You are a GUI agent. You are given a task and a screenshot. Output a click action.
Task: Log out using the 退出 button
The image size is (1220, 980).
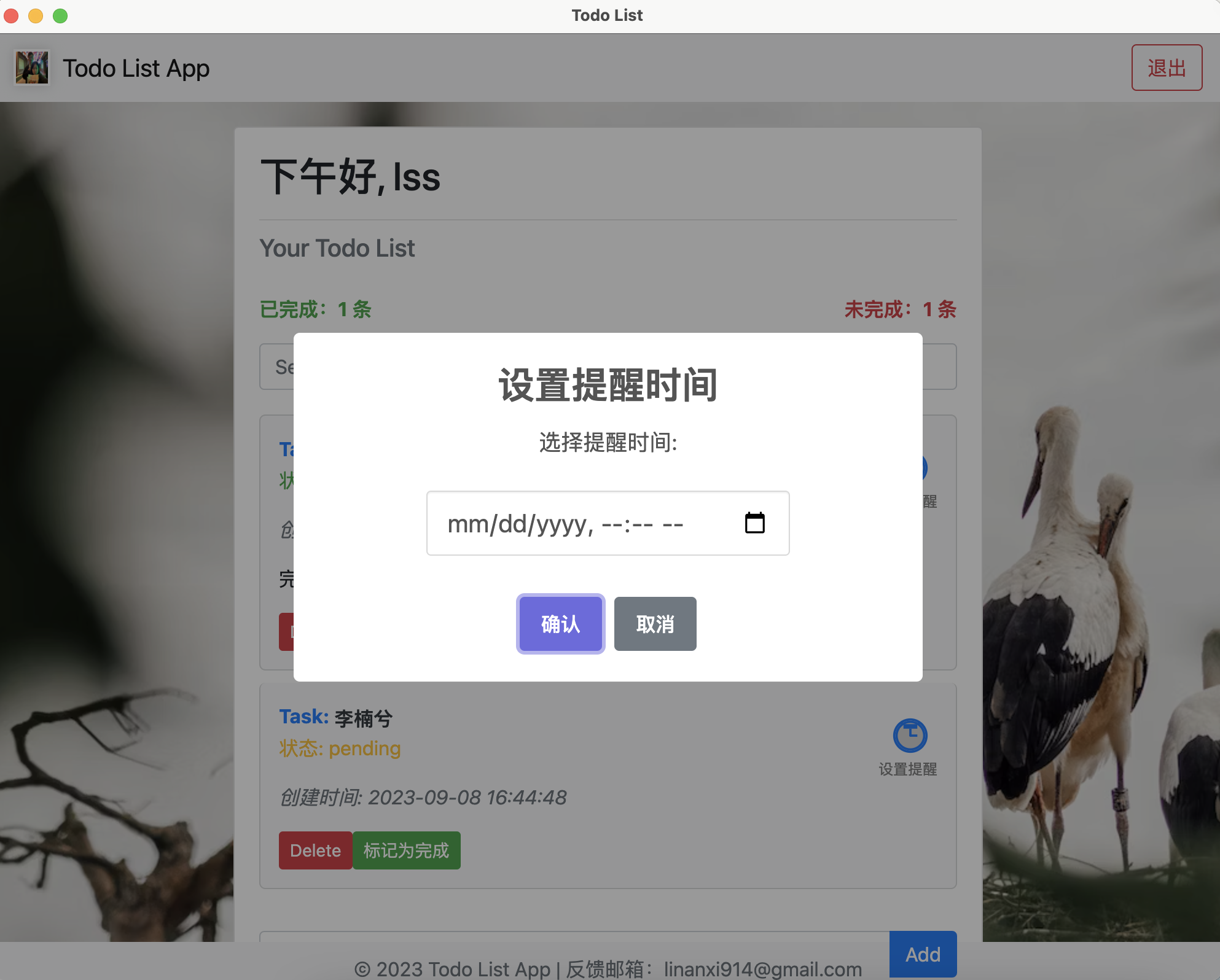pos(1166,68)
